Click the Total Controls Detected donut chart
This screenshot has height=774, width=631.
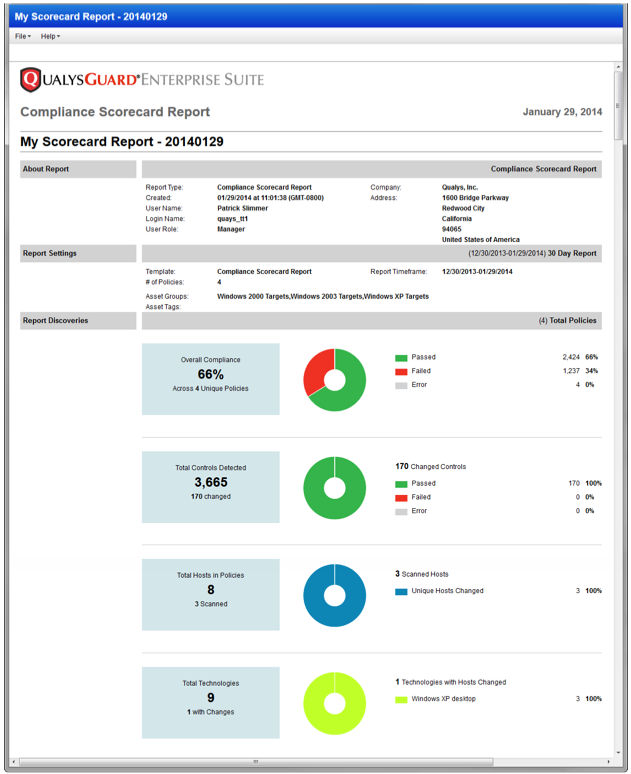(334, 488)
